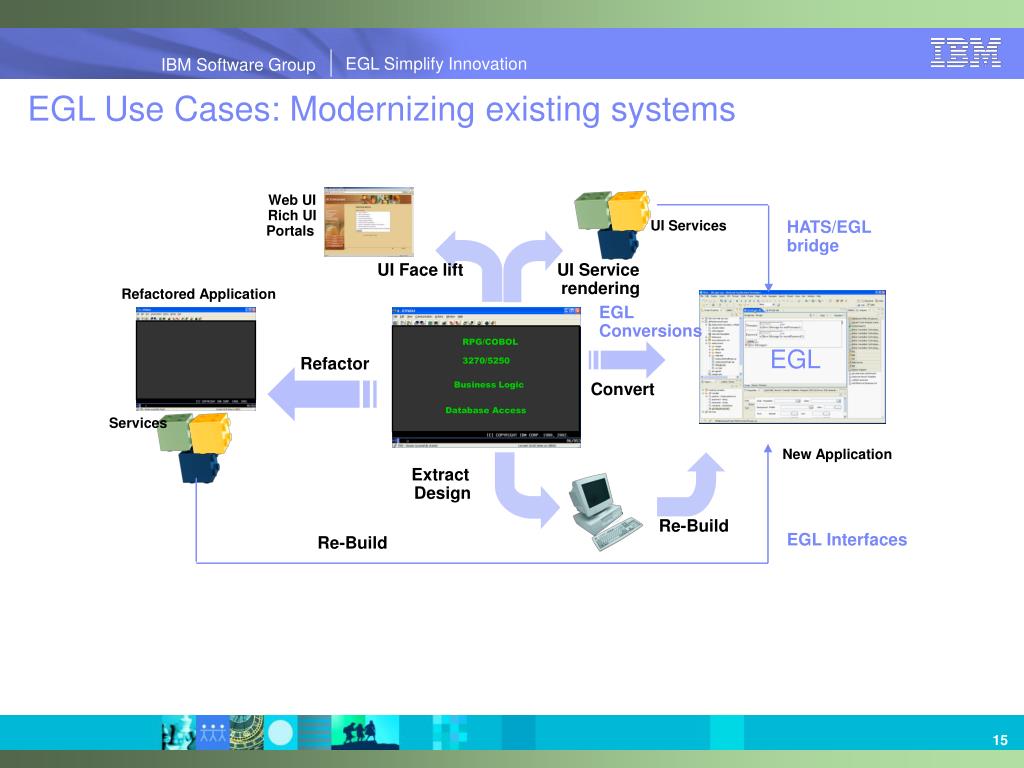Viewport: 1024px width, 768px height.
Task: Click the 'Extract Design' label
Action: click(x=441, y=484)
